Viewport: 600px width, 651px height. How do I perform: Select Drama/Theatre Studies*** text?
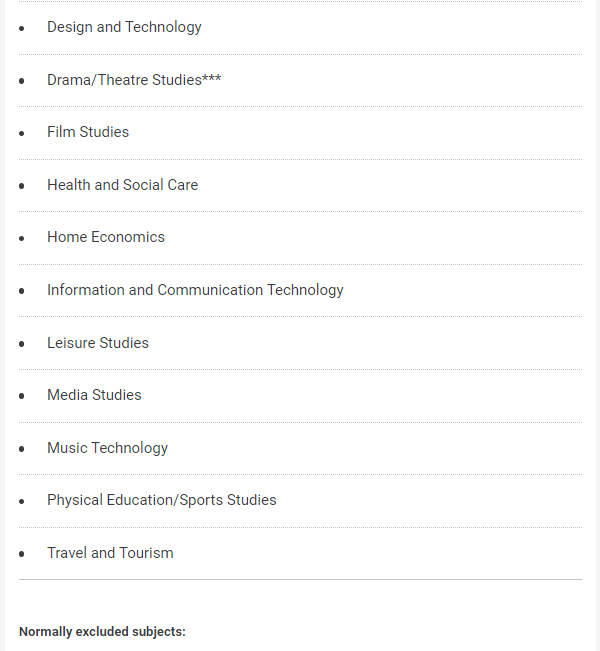[134, 80]
